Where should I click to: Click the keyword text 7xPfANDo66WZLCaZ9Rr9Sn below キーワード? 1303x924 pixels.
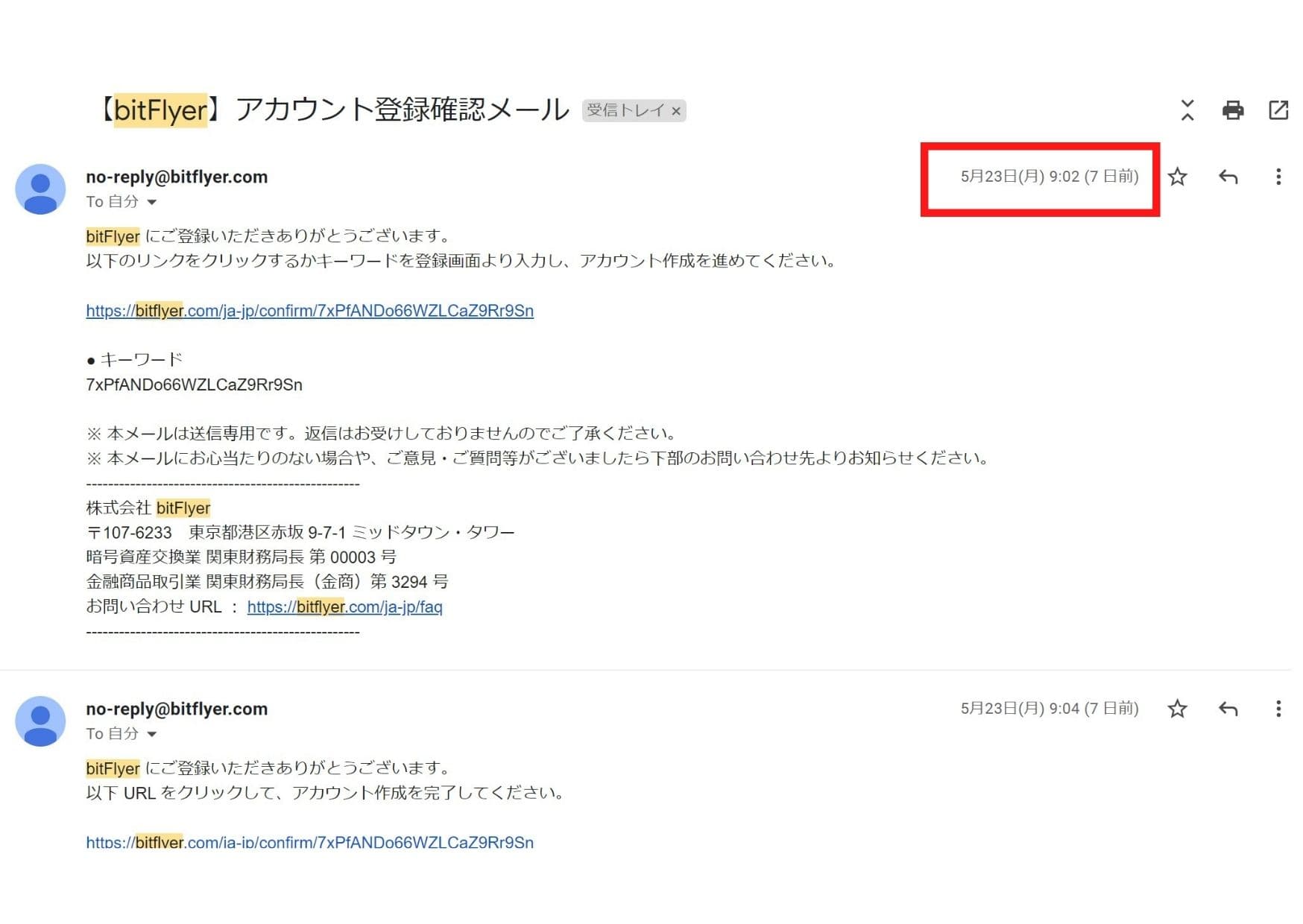point(194,385)
